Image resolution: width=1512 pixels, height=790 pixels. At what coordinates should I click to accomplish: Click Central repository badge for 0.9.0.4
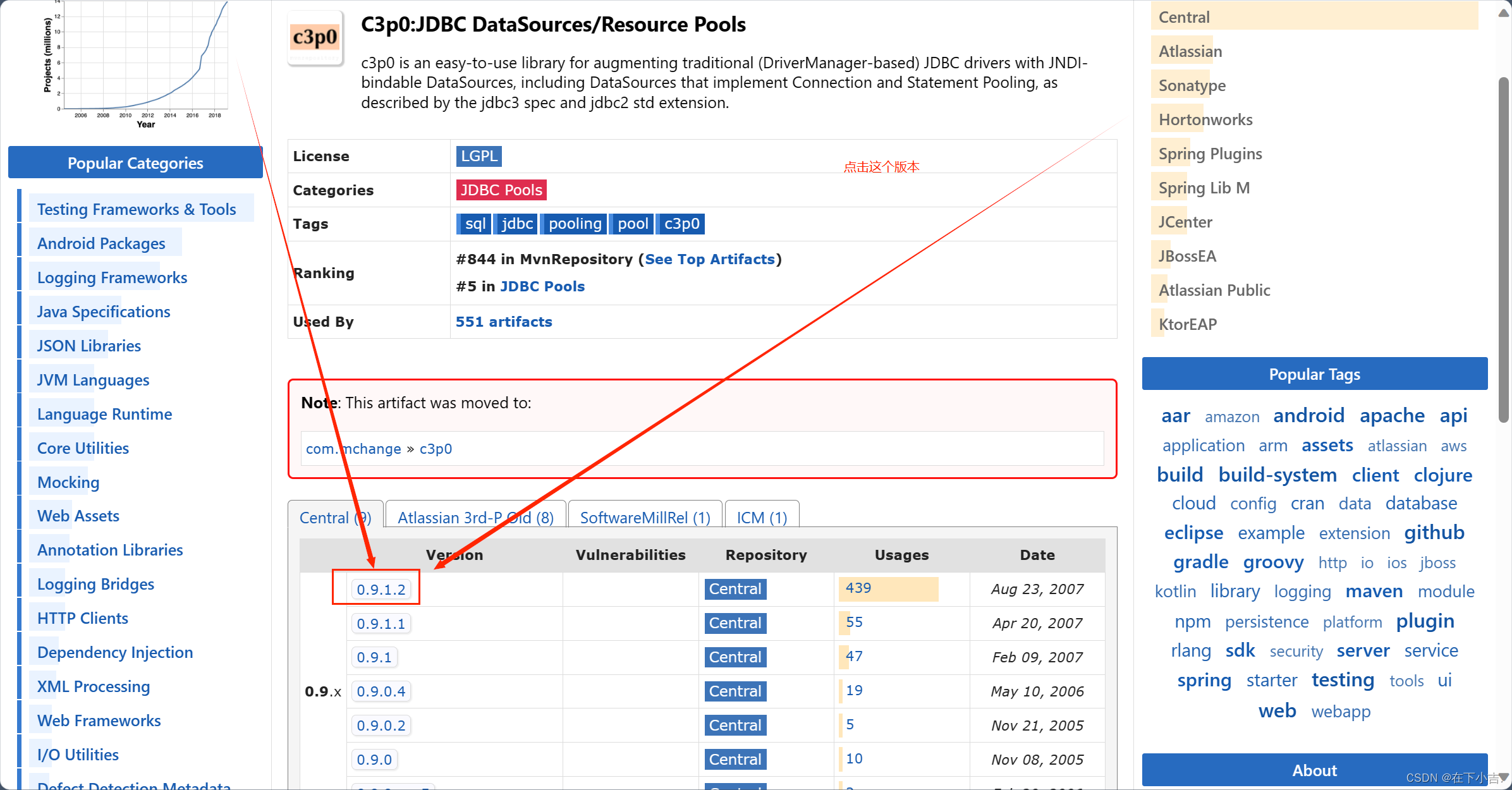coord(735,691)
